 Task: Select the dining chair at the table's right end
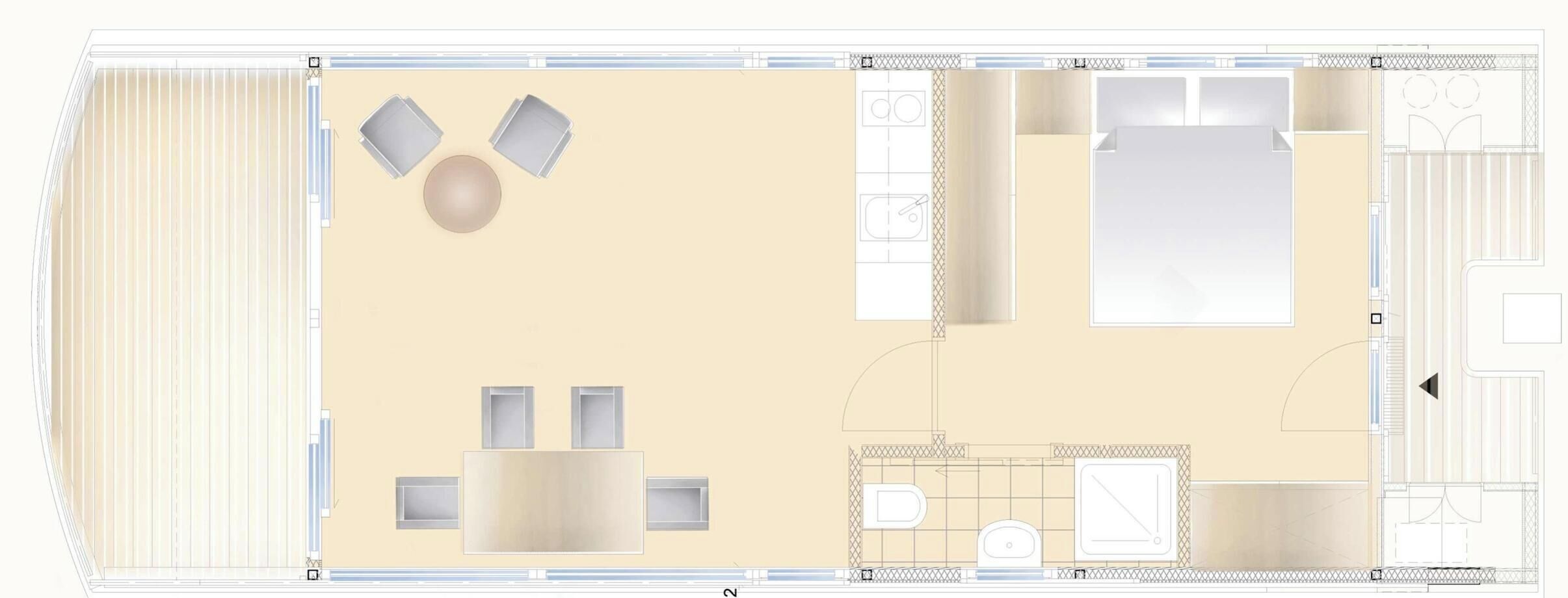(677, 504)
